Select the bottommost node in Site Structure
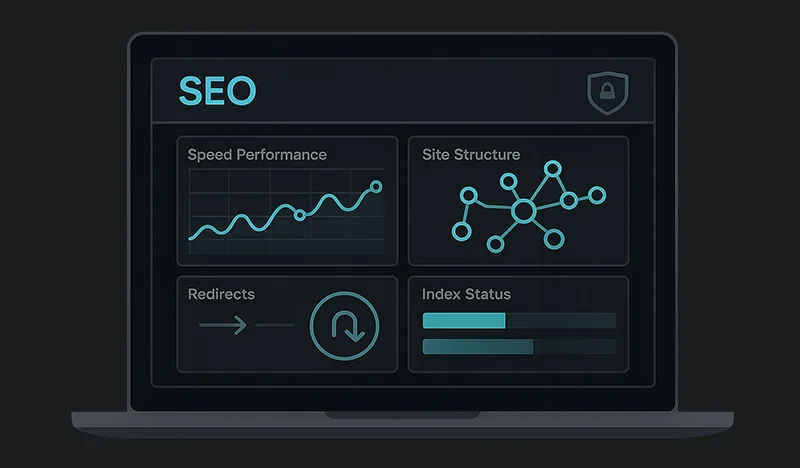 tap(493, 243)
